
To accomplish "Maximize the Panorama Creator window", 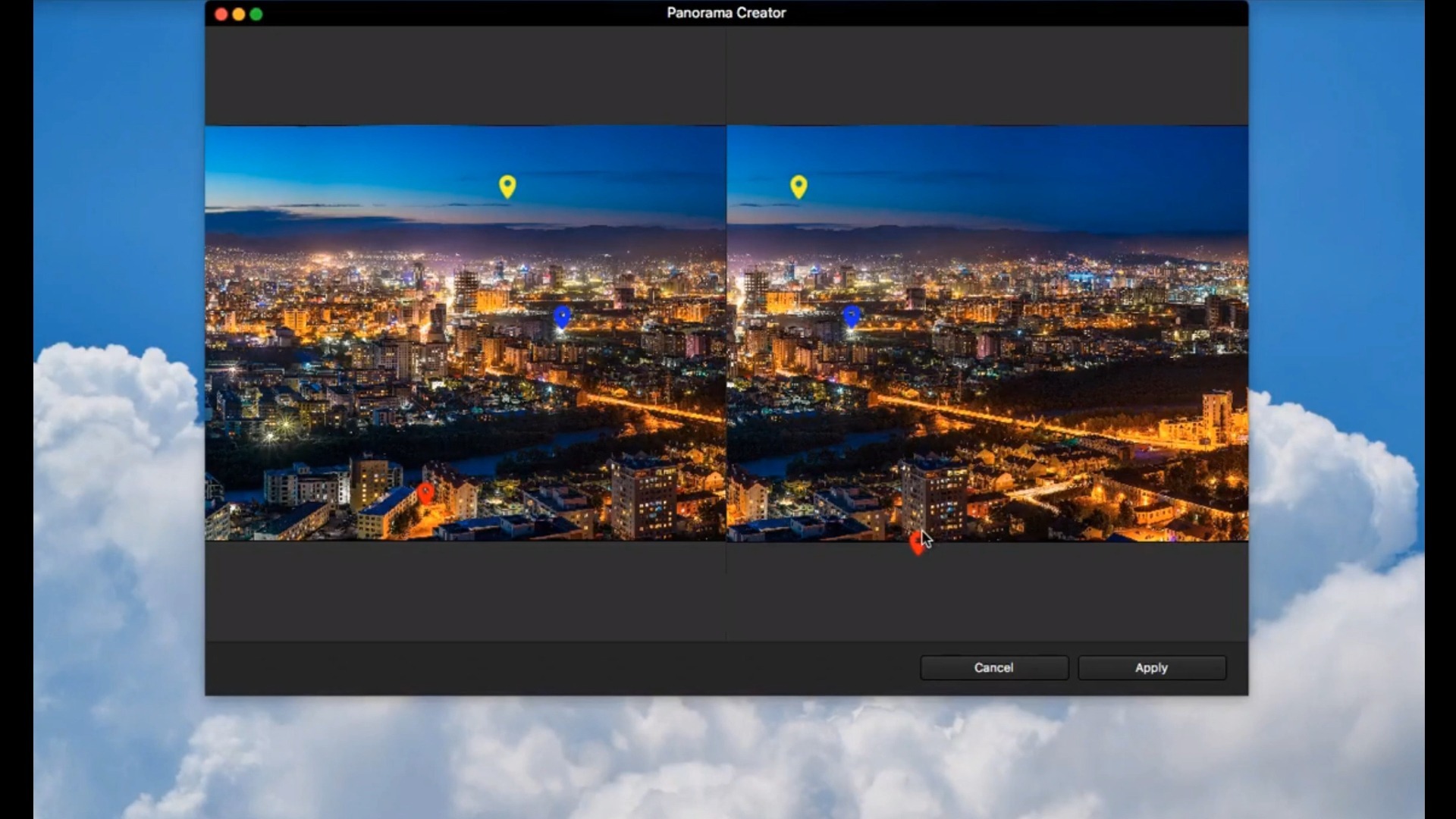I will point(256,14).
